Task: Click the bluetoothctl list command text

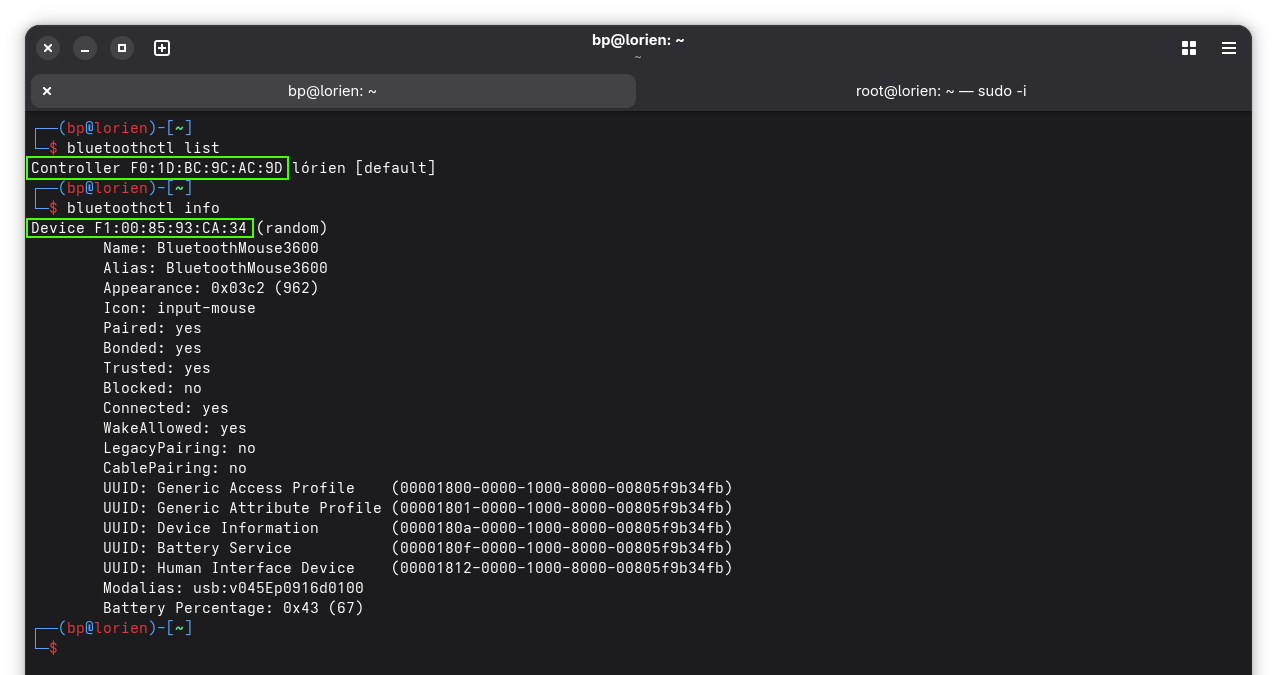Action: [143, 148]
